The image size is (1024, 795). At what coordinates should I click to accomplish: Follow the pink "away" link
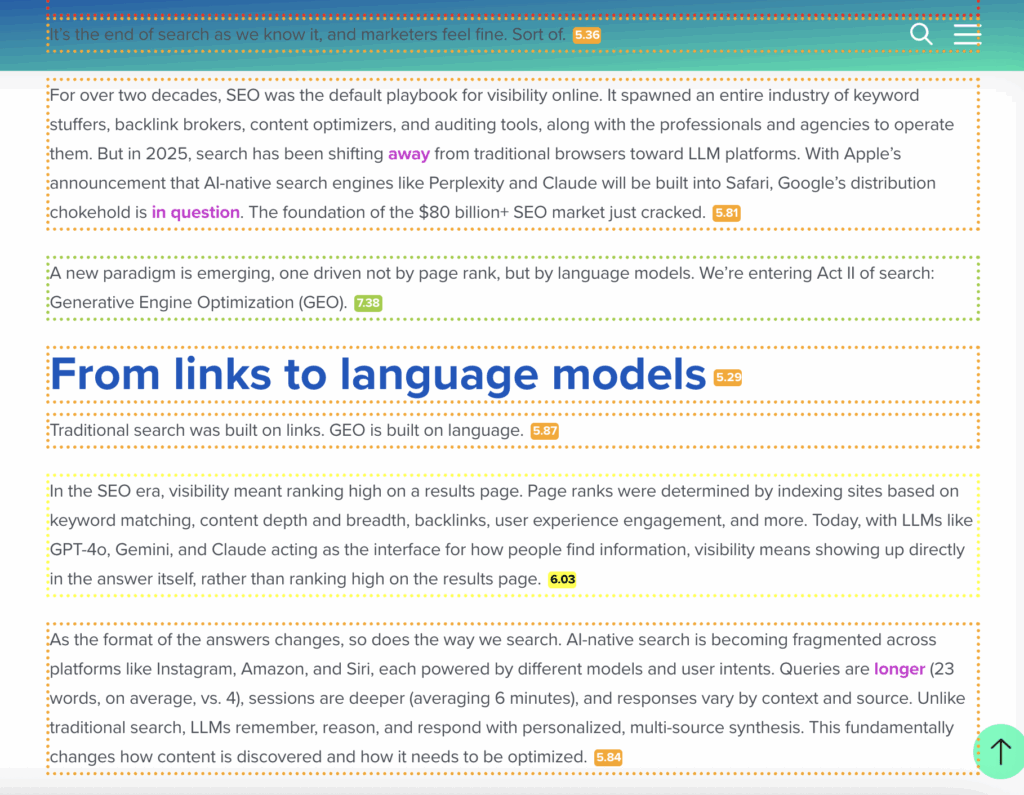[x=408, y=154]
